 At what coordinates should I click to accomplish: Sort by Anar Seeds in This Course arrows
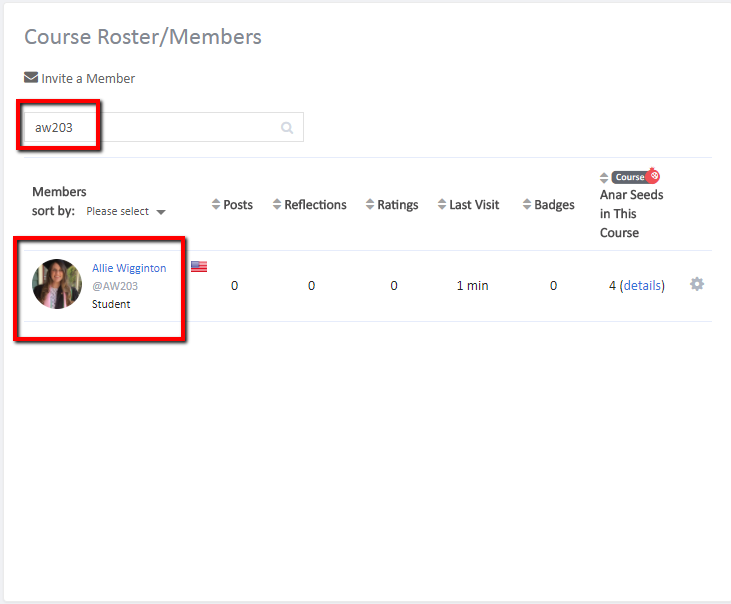(604, 178)
